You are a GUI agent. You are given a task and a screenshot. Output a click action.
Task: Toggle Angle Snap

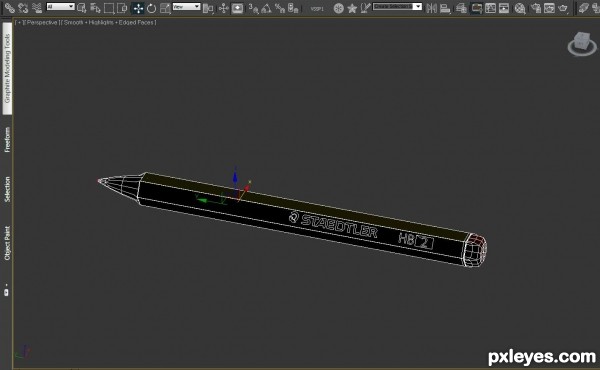pos(266,8)
